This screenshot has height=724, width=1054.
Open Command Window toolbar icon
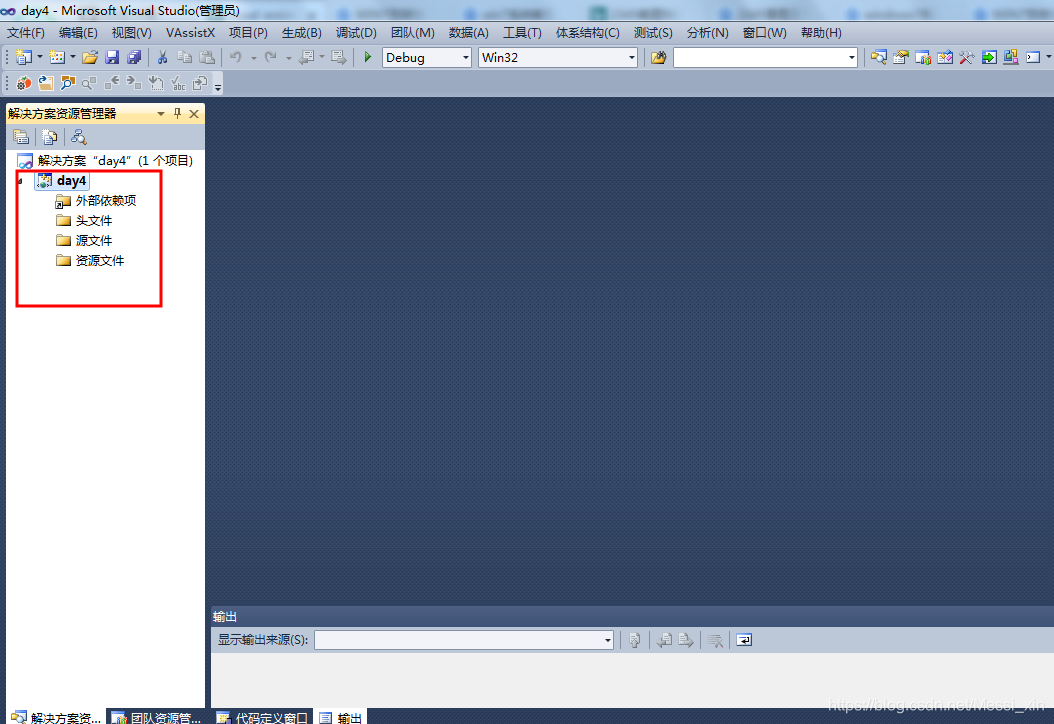[1033, 57]
